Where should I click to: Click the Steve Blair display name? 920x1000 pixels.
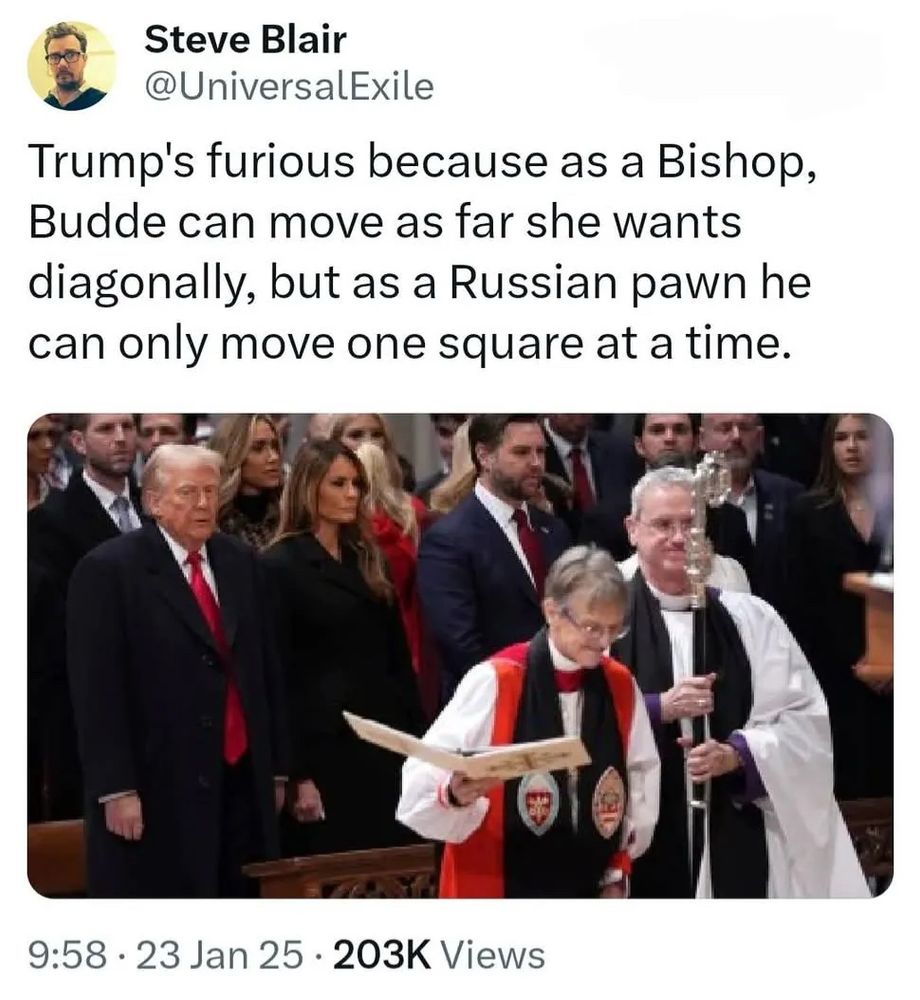pos(245,40)
